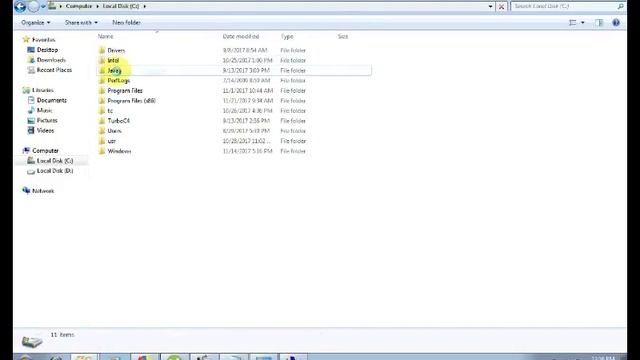
Task: Select Music library in the navigation pane
Action: point(44,111)
